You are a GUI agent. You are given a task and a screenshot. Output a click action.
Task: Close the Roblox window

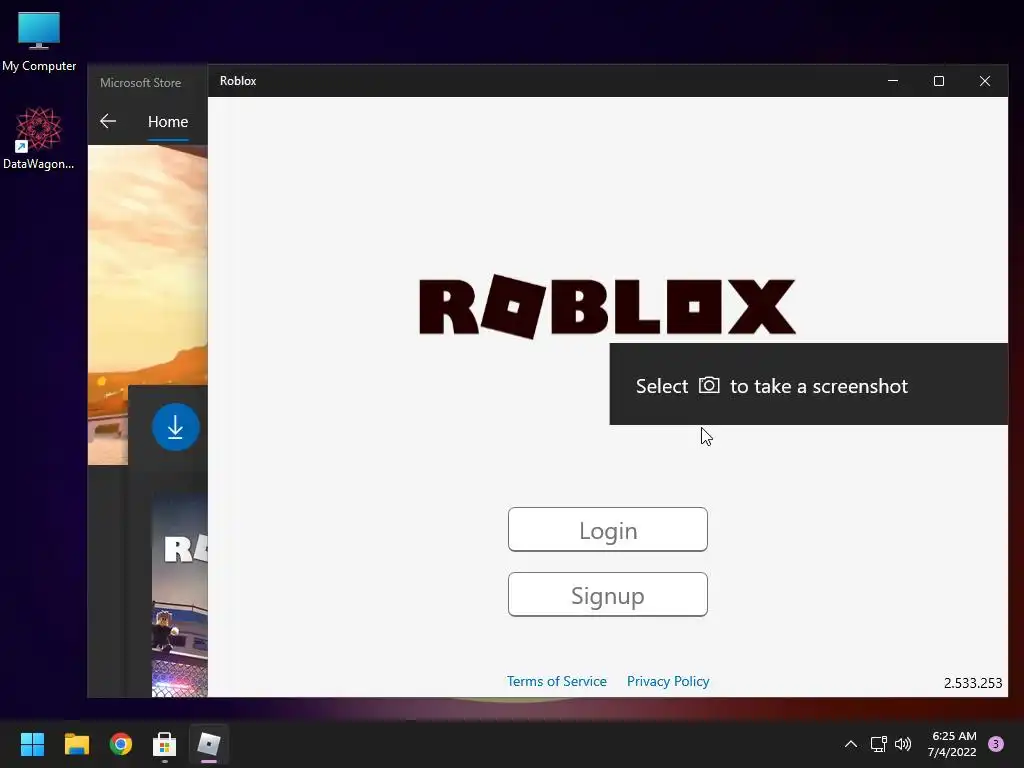pyautogui.click(x=985, y=81)
